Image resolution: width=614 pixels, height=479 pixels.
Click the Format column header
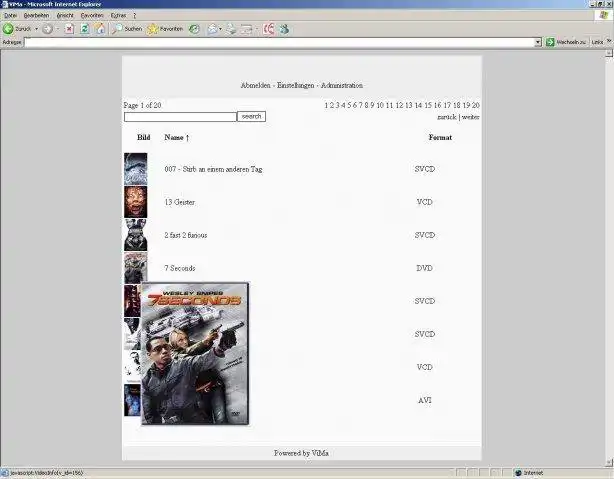click(x=440, y=137)
